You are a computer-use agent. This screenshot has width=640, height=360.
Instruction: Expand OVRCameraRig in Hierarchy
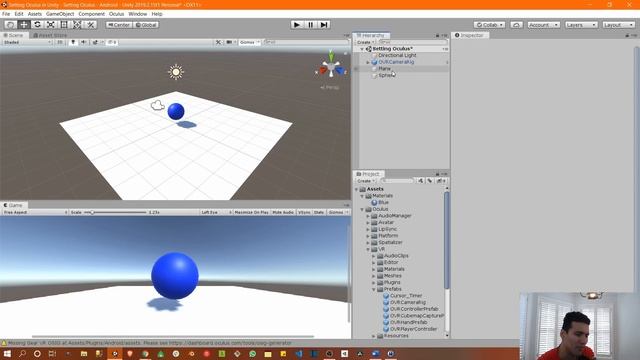368,62
